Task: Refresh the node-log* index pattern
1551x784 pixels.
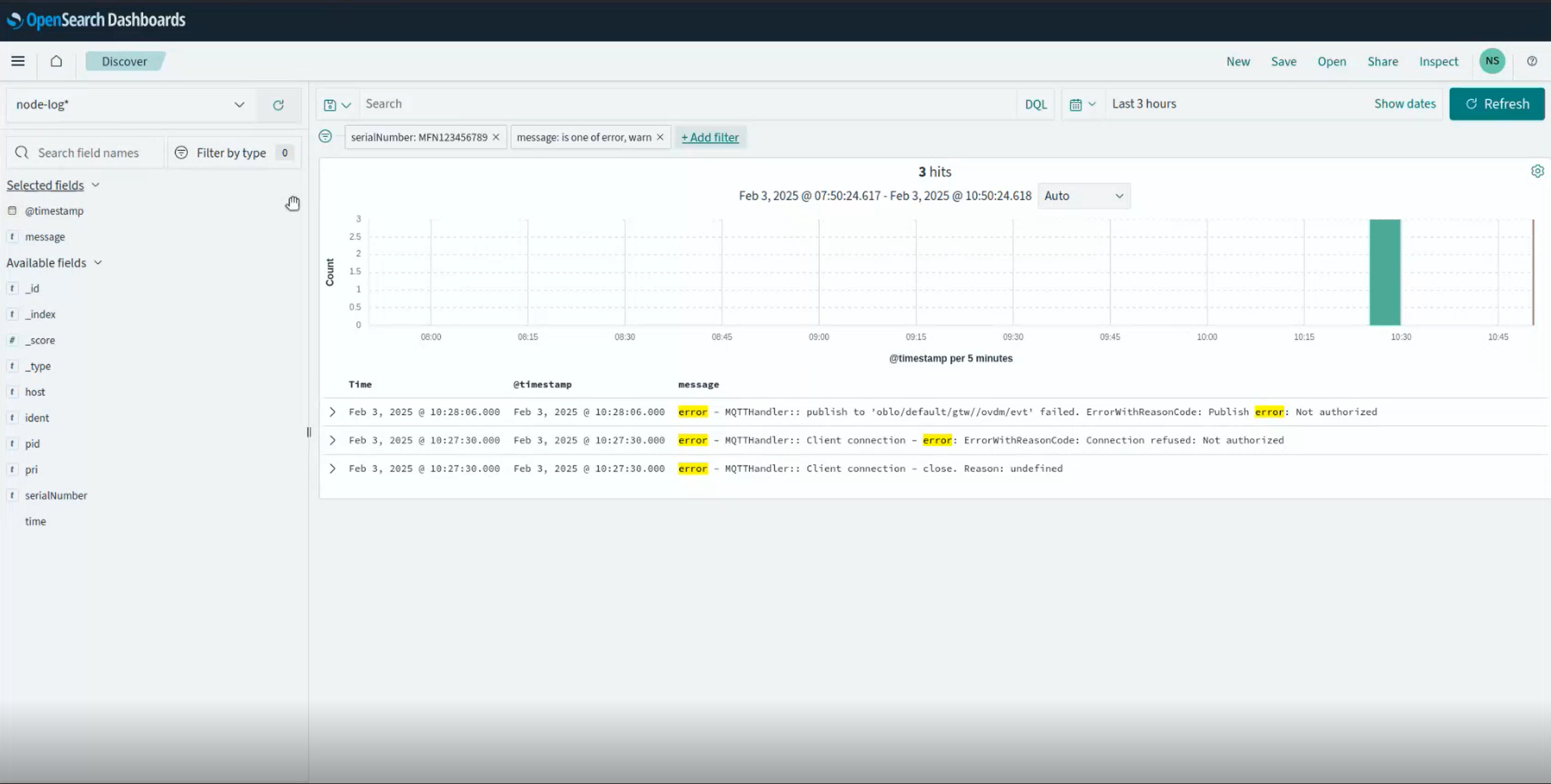Action: tap(278, 104)
